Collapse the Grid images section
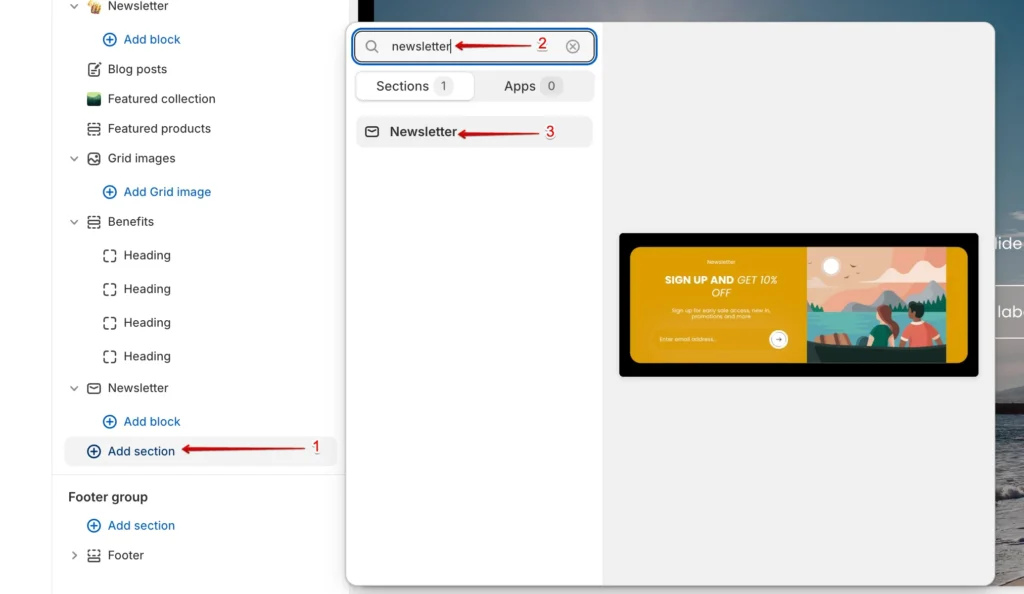Image resolution: width=1024 pixels, height=594 pixels. tap(74, 159)
